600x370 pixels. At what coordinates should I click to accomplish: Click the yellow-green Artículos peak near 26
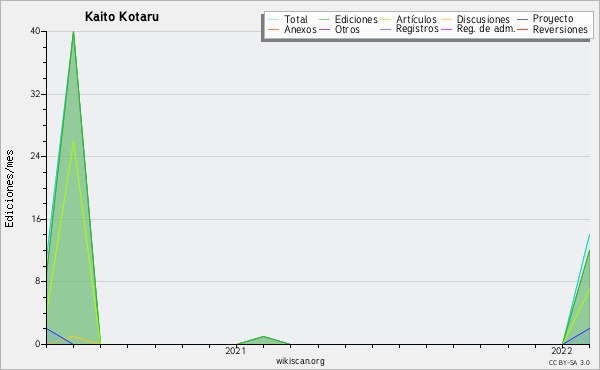pyautogui.click(x=73, y=142)
